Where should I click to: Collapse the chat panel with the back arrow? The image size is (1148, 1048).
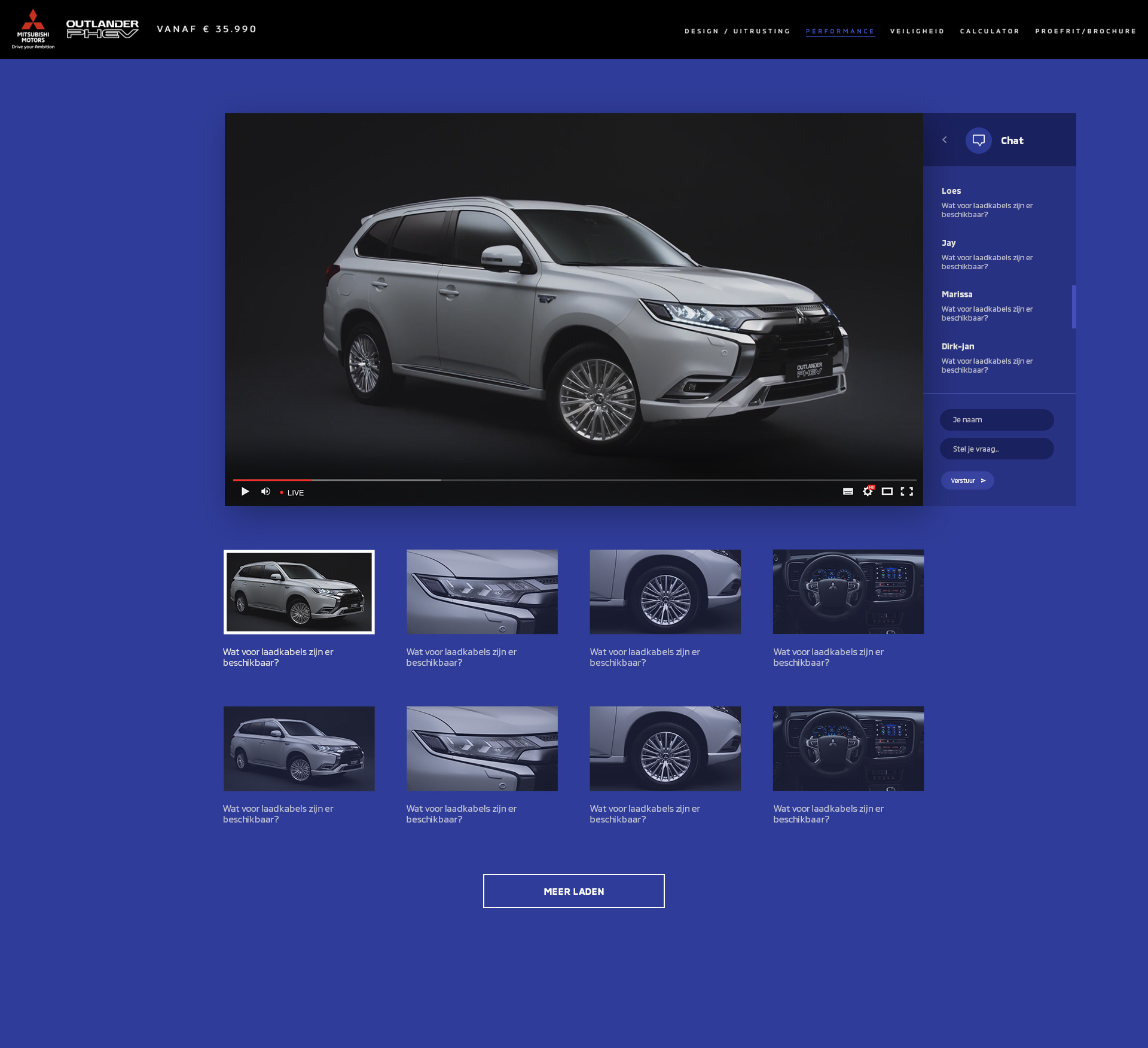pyautogui.click(x=944, y=139)
